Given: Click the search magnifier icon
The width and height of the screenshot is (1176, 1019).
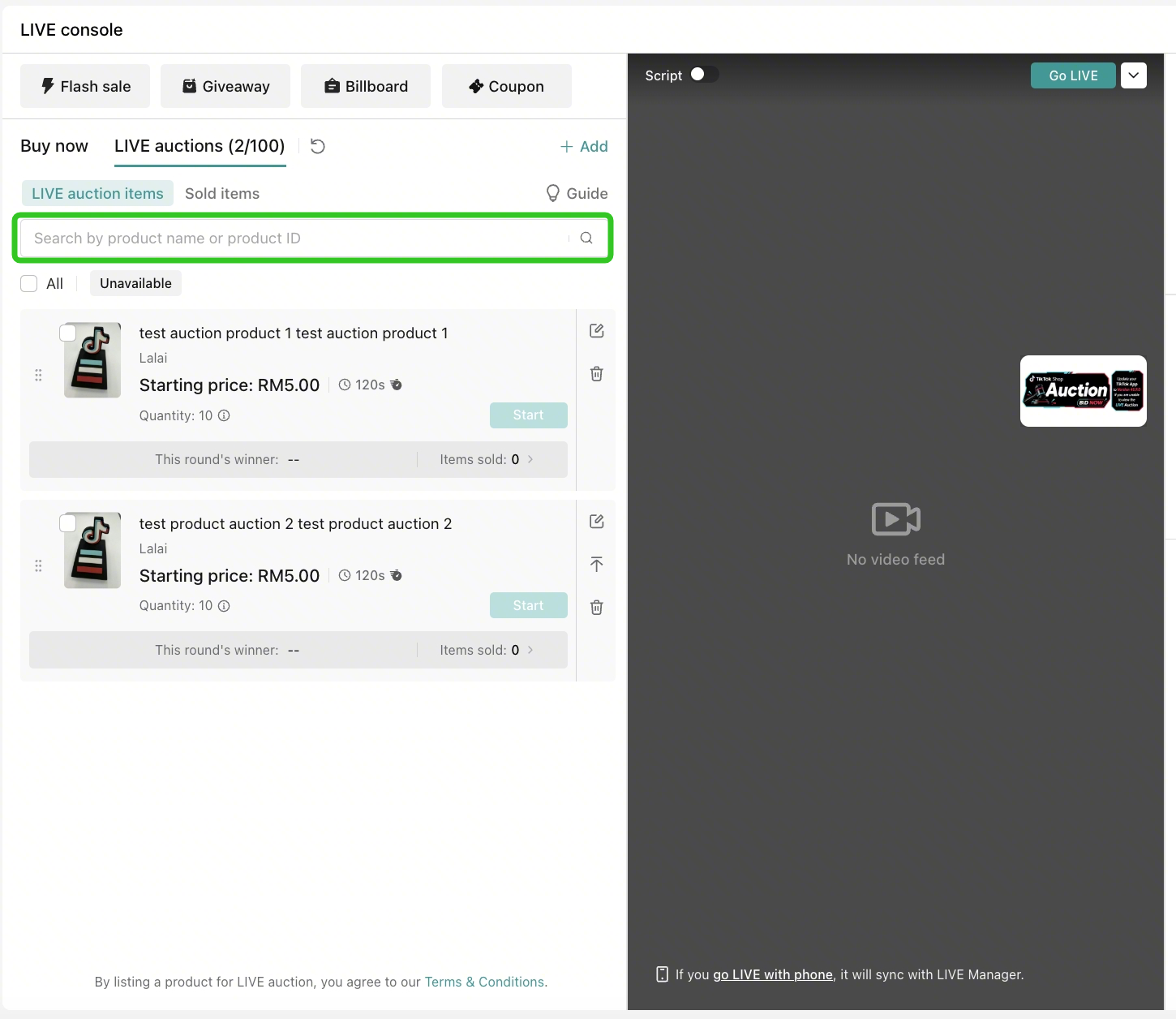Looking at the screenshot, I should pyautogui.click(x=586, y=238).
